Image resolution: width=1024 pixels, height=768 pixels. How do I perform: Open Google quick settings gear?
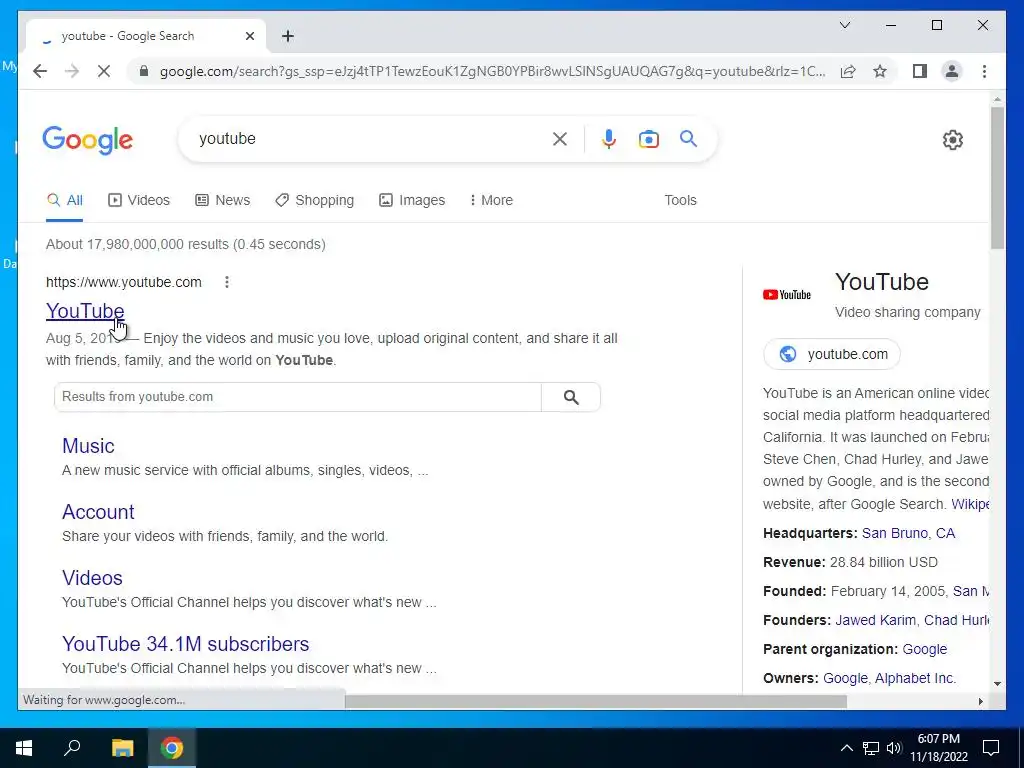coord(953,140)
